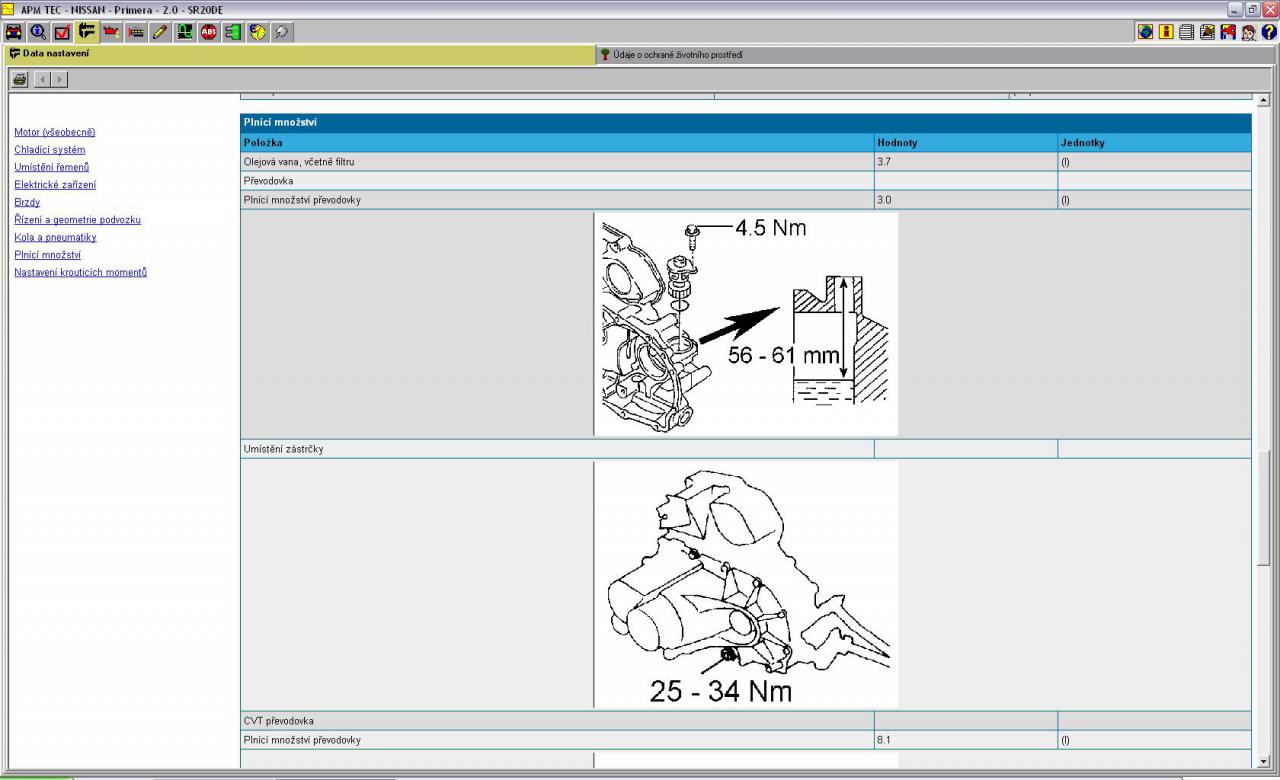Open Kola a pneumatiky link

tap(55, 237)
